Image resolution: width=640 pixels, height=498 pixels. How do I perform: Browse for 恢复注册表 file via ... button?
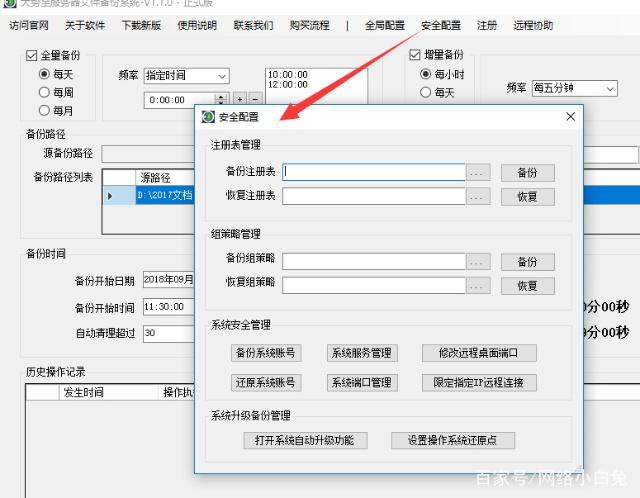pyautogui.click(x=478, y=197)
